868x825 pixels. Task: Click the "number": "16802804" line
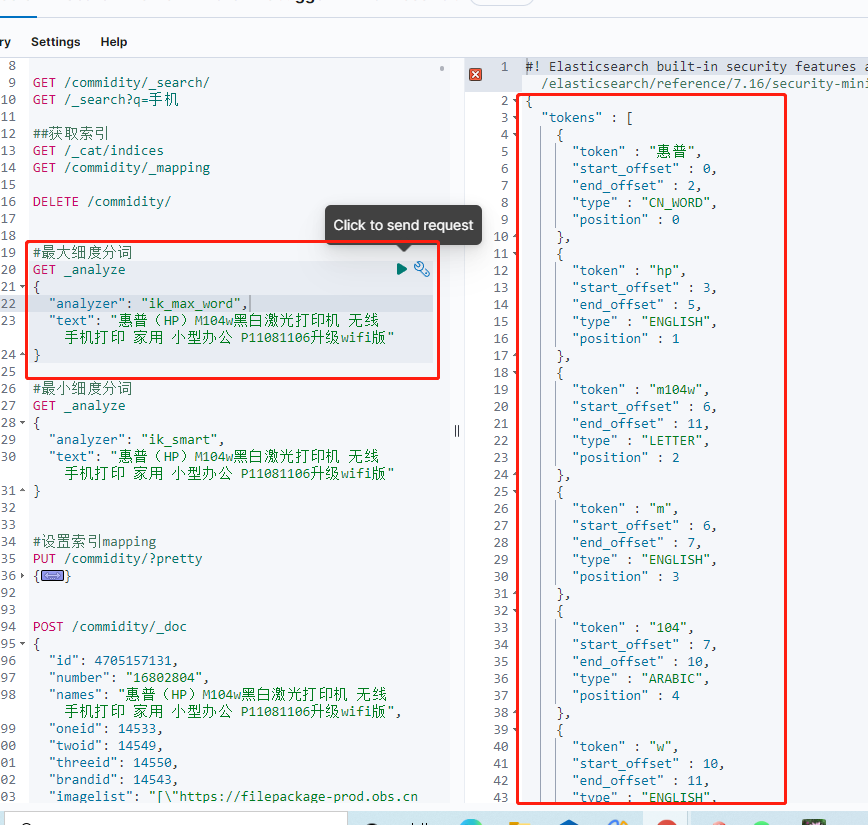(x=128, y=678)
